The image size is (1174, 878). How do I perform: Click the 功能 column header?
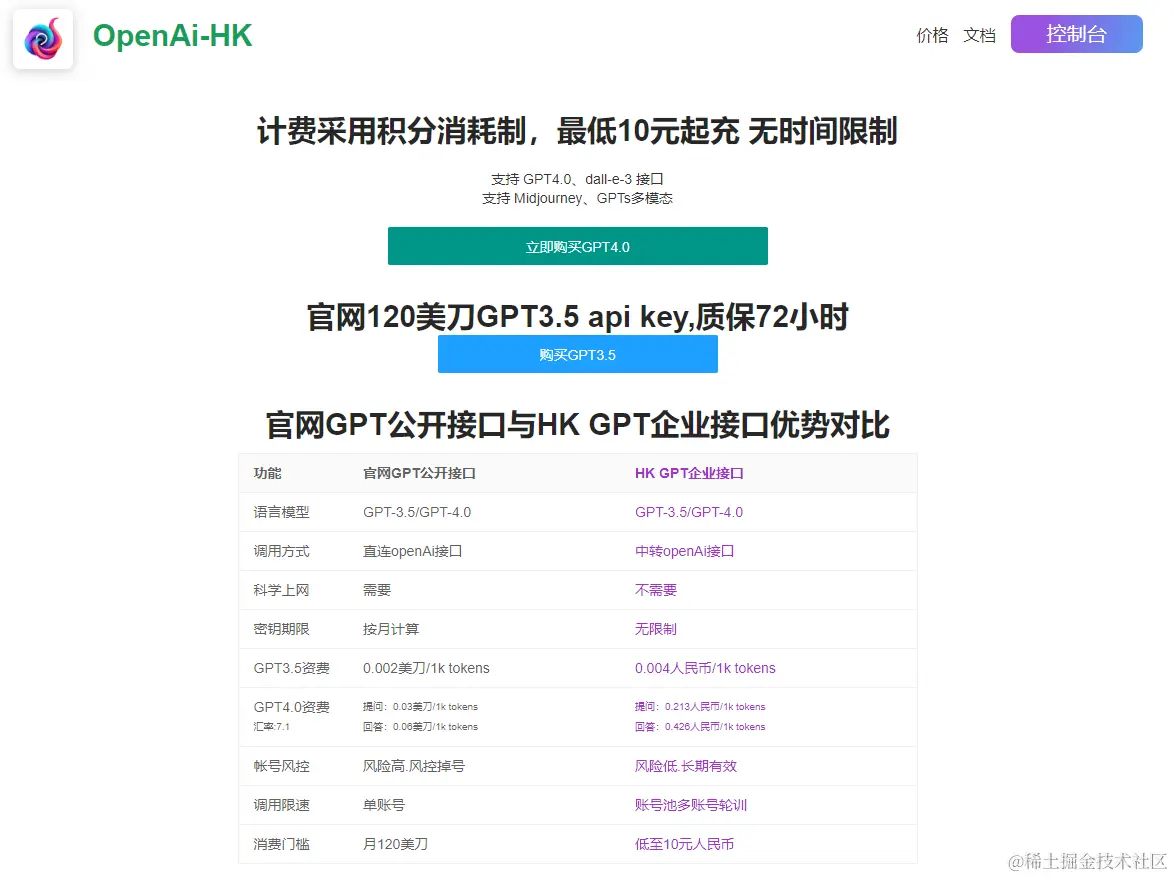[x=267, y=473]
